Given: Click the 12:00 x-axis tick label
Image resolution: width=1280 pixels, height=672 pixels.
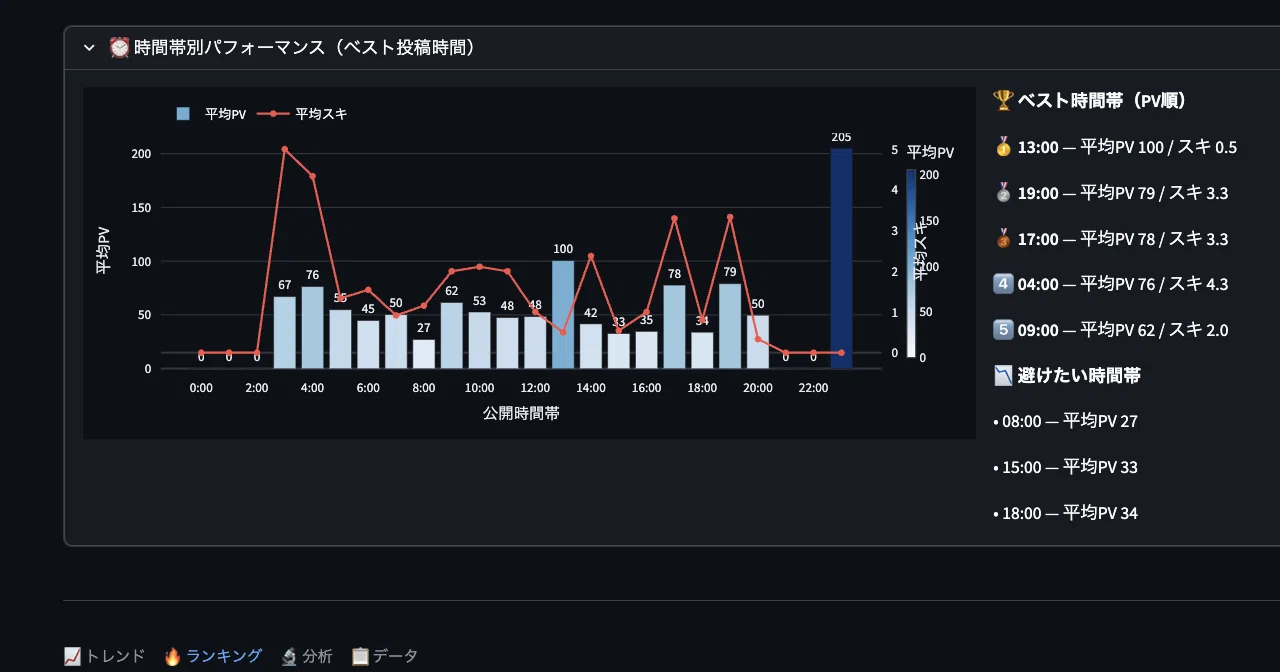Looking at the screenshot, I should click(535, 388).
